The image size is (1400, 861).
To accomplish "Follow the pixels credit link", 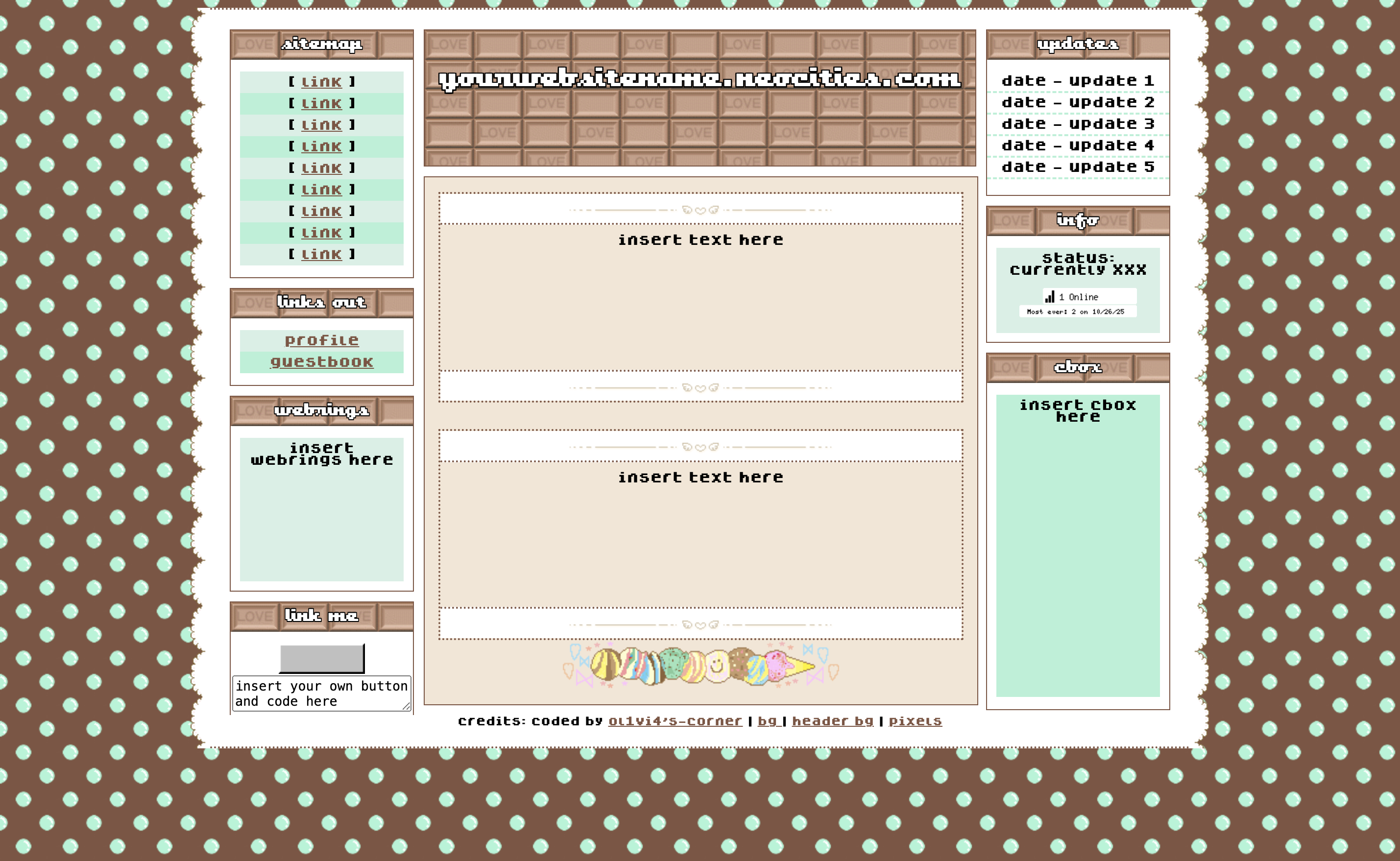I will pyautogui.click(x=915, y=721).
